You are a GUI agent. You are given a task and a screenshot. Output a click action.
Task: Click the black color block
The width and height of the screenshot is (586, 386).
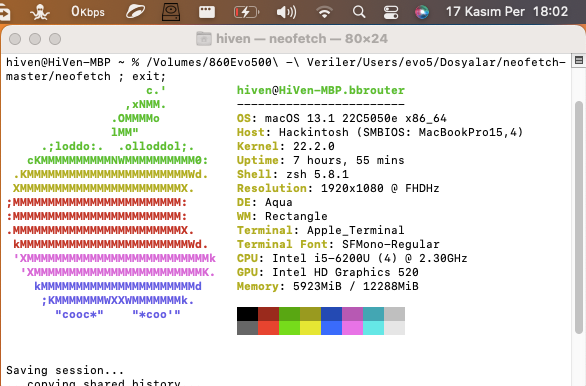[x=247, y=314]
